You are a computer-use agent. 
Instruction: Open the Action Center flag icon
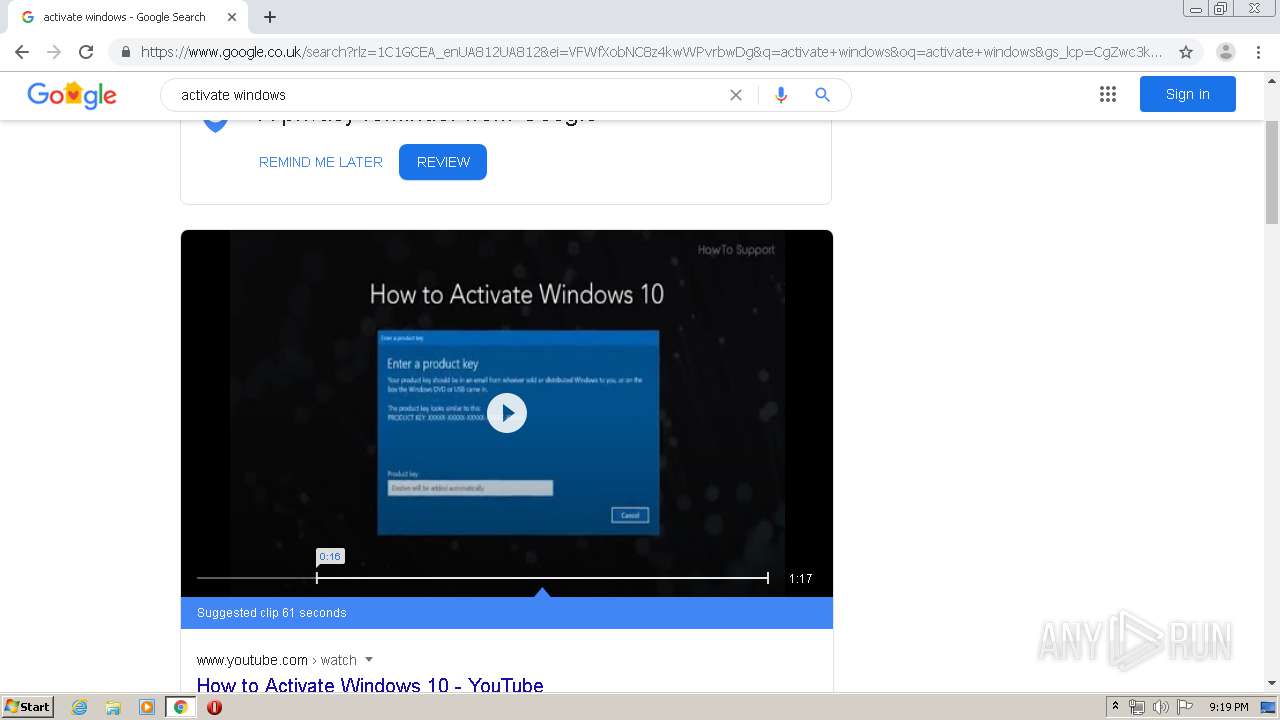click(x=1185, y=707)
